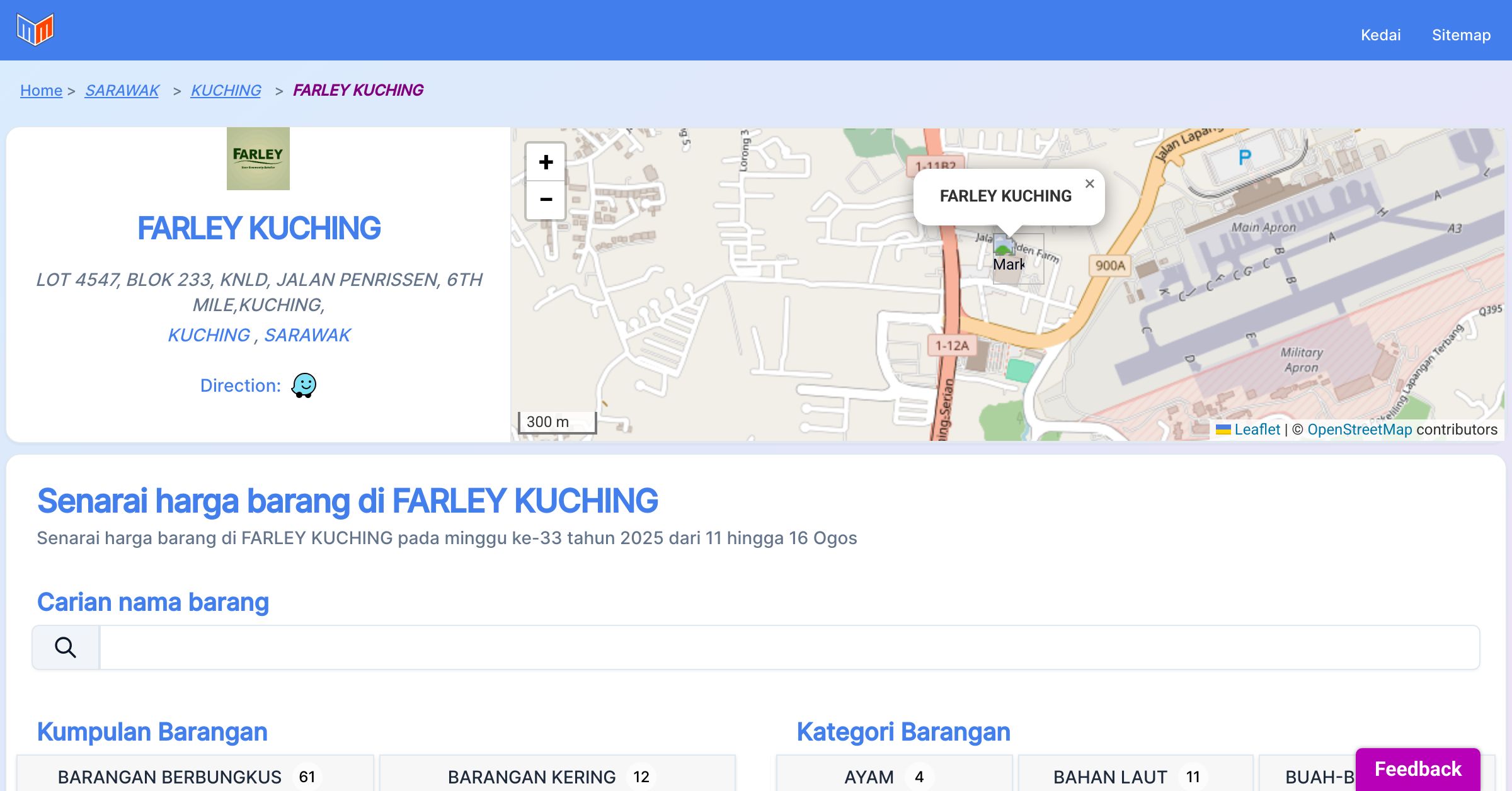Zoom in on the map
Viewport: 1512px width, 791px height.
546,162
